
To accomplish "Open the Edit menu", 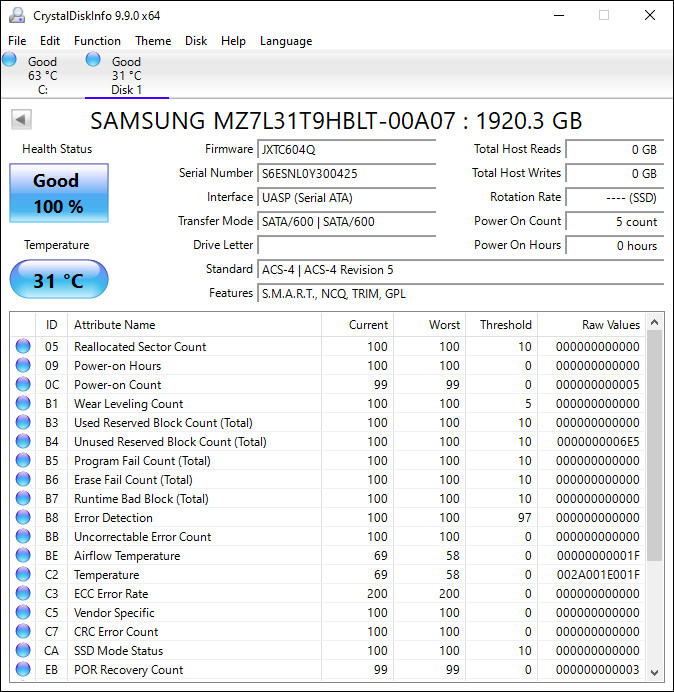I will click(50, 41).
